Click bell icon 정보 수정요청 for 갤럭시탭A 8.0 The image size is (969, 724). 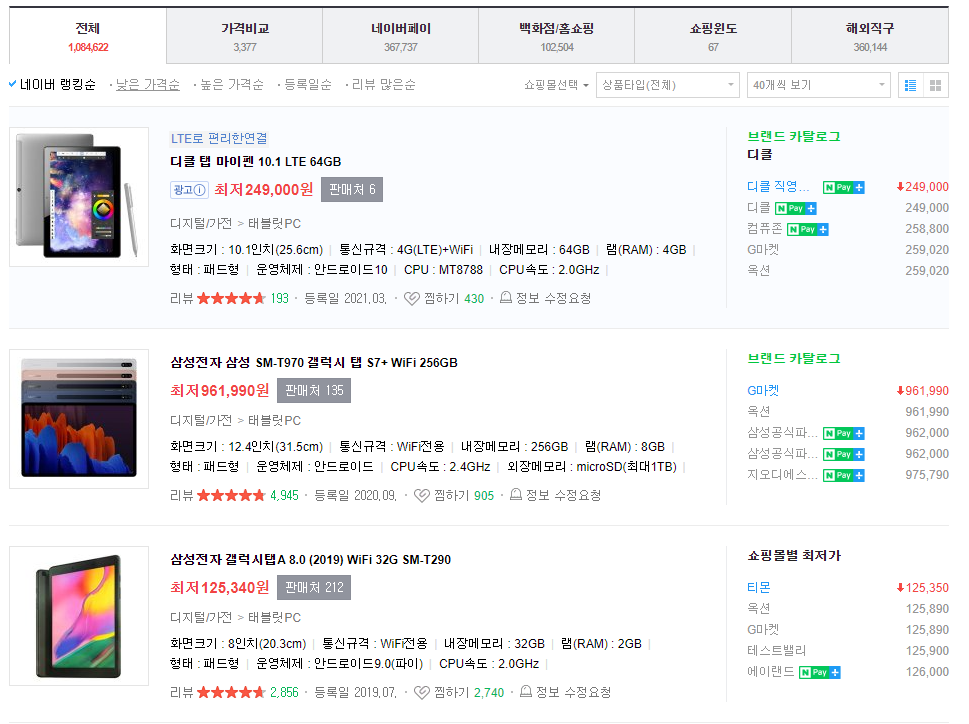tap(526, 692)
